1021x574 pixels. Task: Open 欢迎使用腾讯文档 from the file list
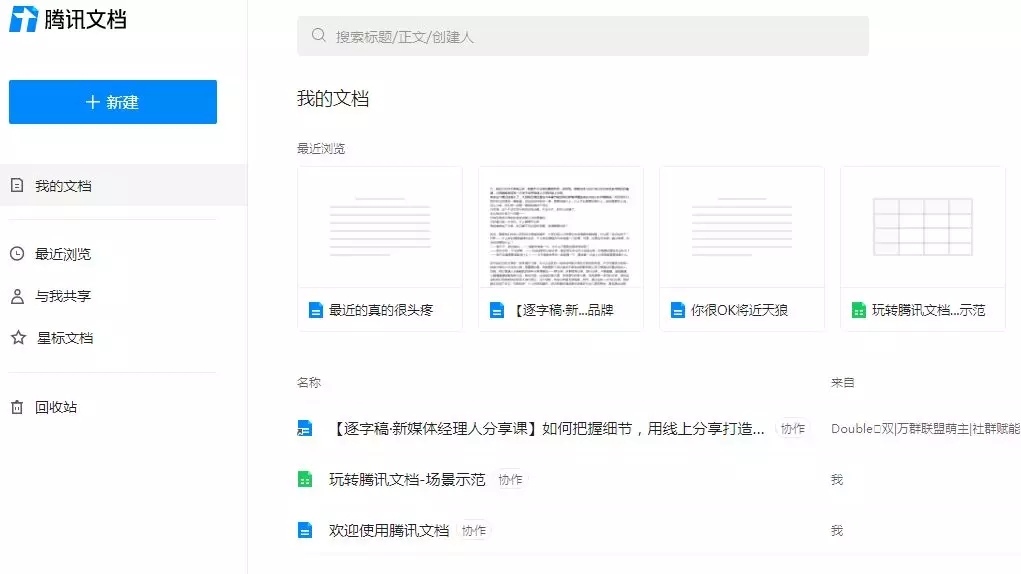point(389,530)
